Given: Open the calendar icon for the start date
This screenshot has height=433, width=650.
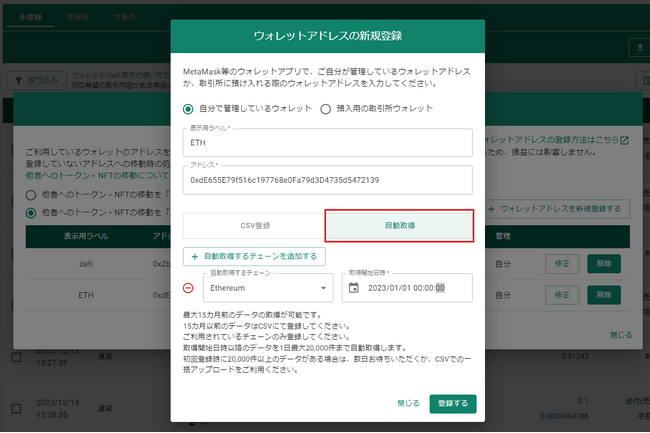Looking at the screenshot, I should [x=354, y=288].
